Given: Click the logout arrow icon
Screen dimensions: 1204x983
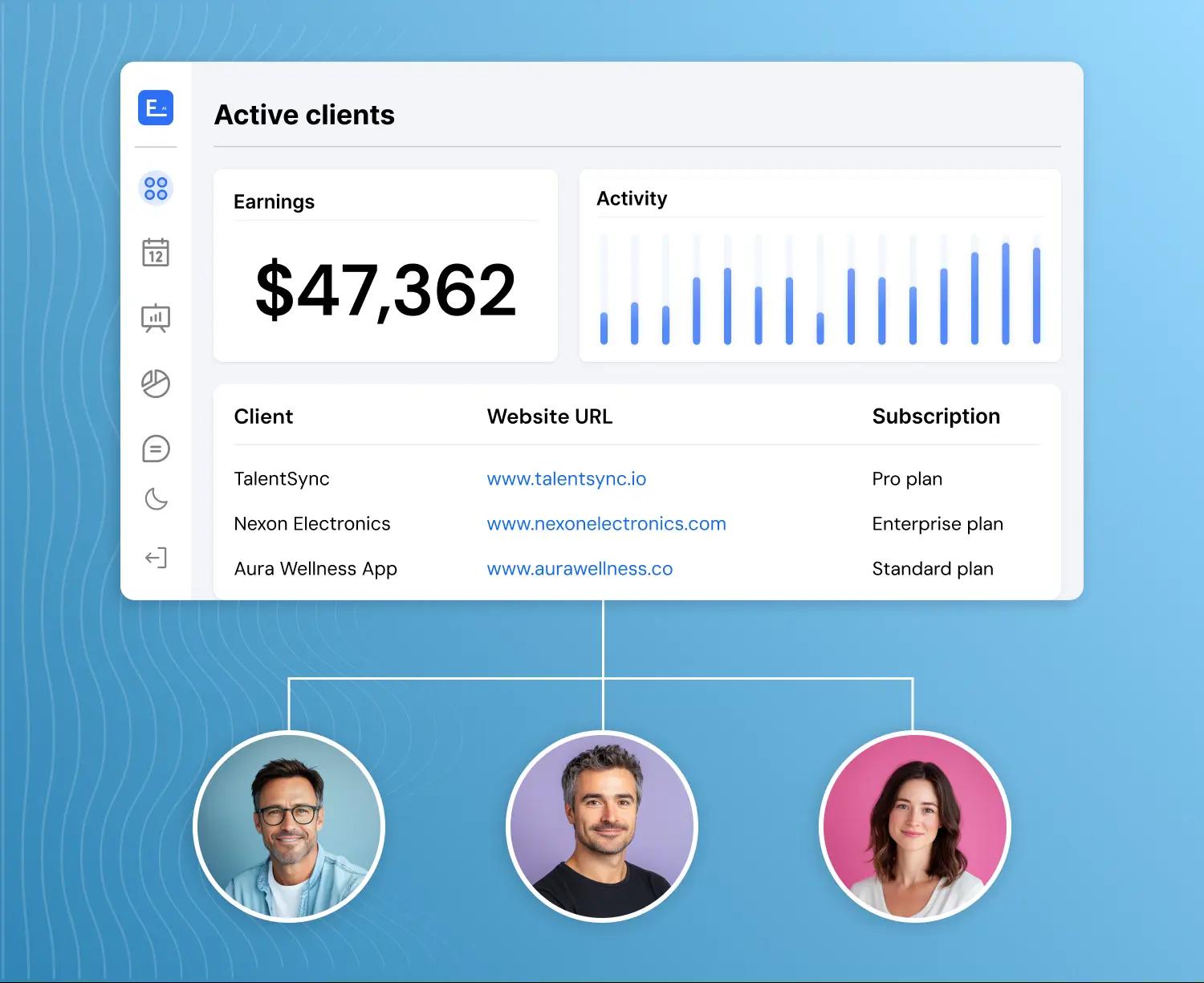Looking at the screenshot, I should pos(156,558).
